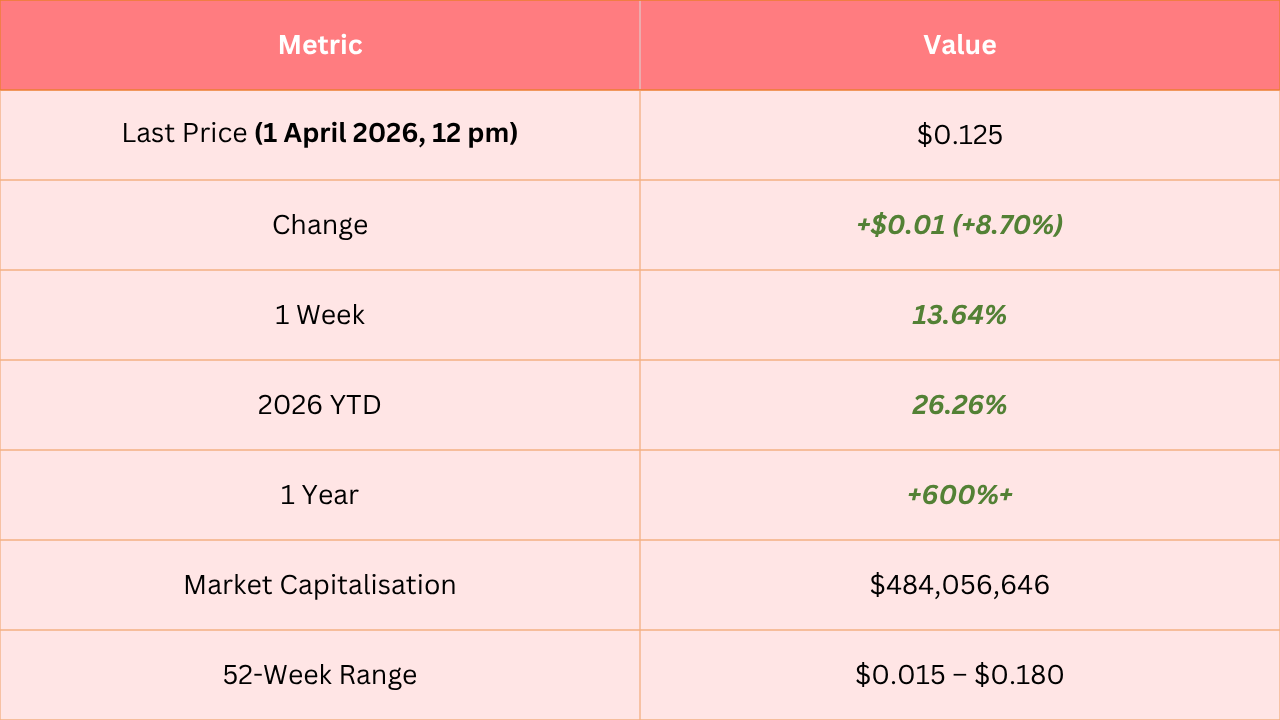Click the dash between the 52-week range values
This screenshot has width=1280, height=720.
tap(960, 676)
